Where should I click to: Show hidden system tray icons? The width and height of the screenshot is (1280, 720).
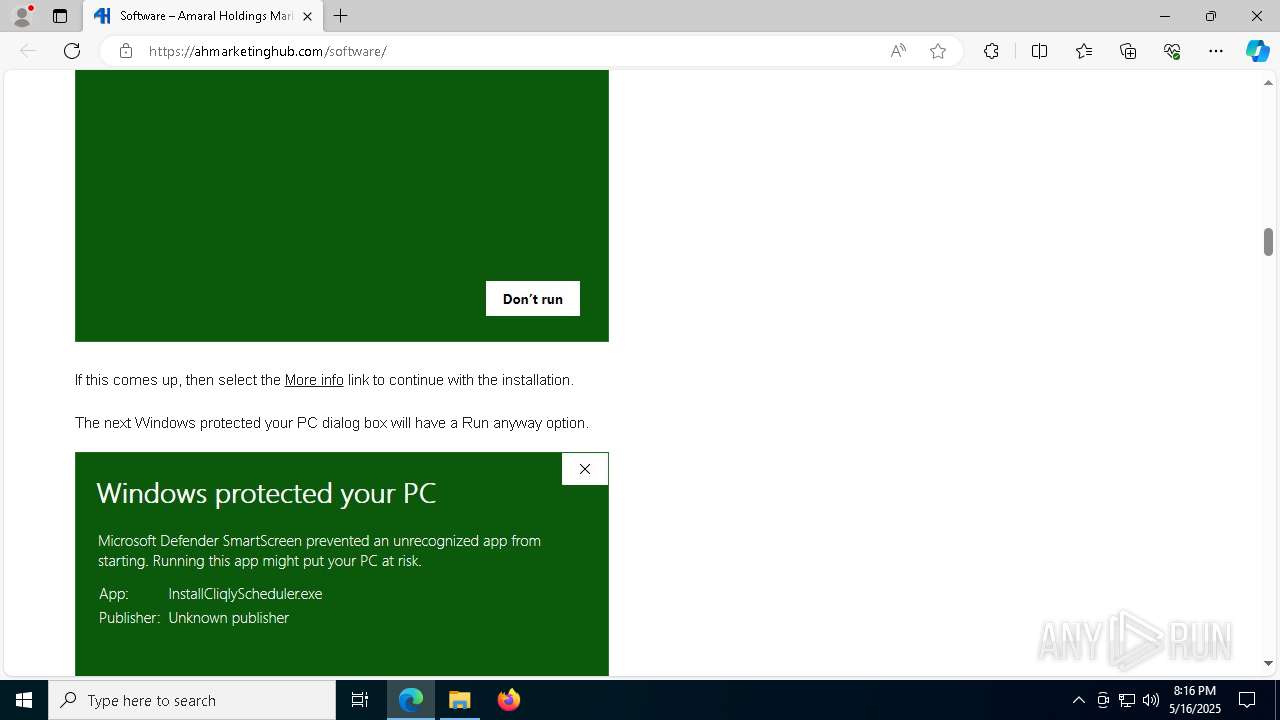coord(1078,700)
